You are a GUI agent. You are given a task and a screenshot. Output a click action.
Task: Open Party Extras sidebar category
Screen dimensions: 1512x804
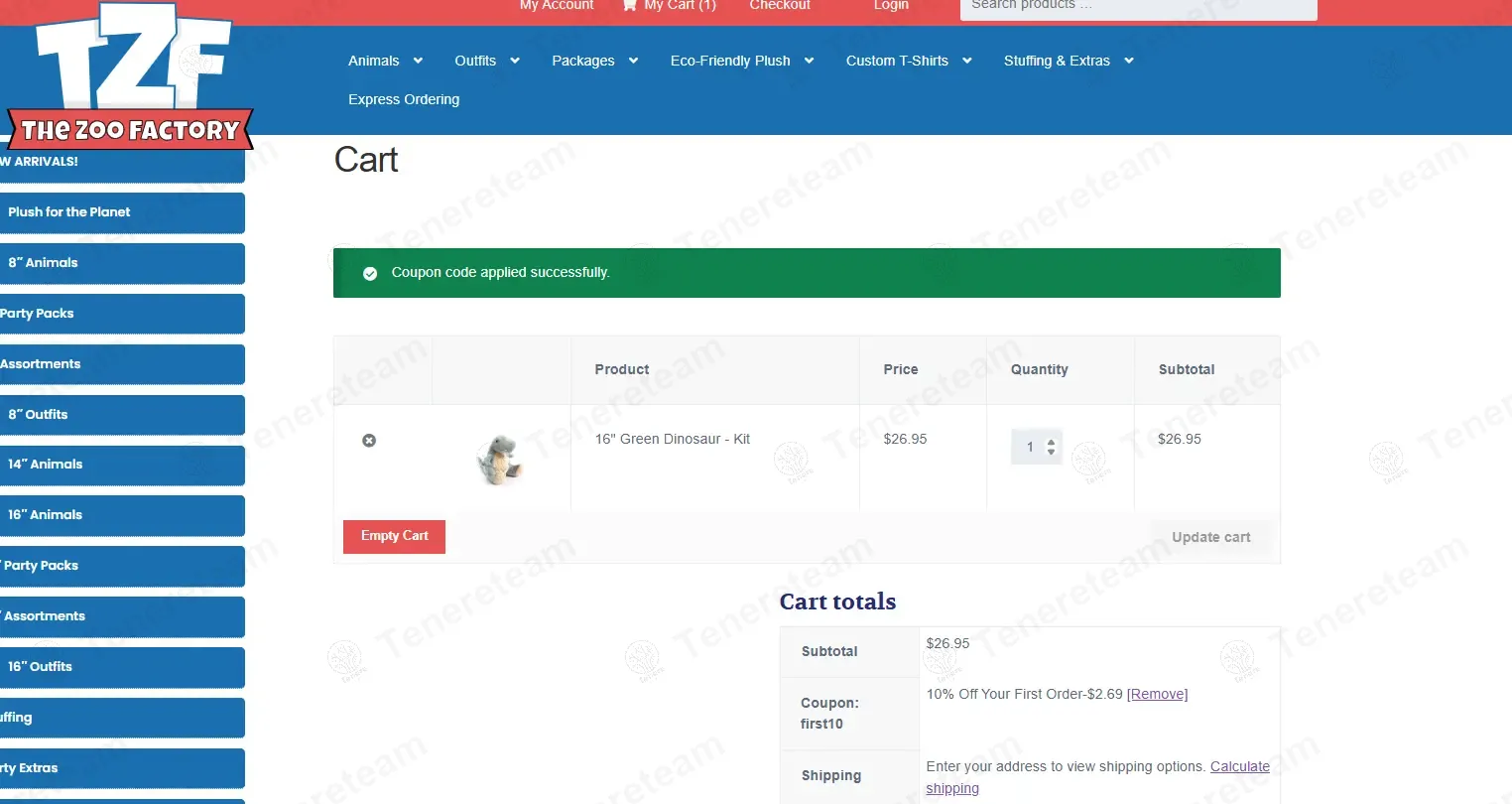[x=122, y=768]
